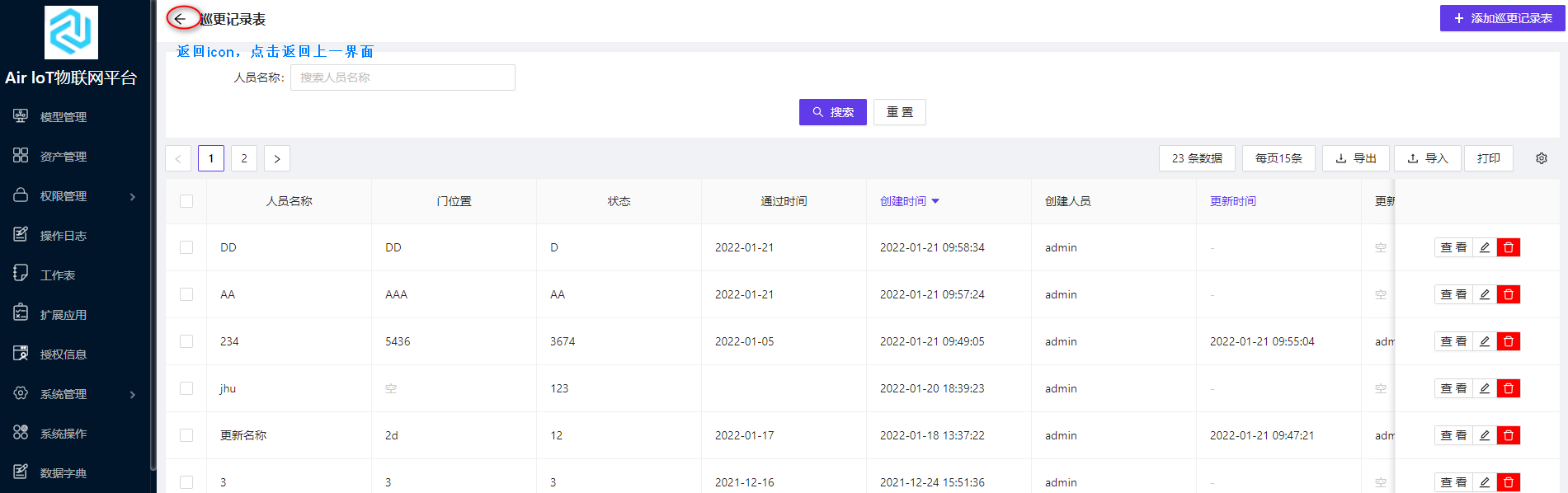
Task: Click the 导出 button
Action: pos(1356,158)
